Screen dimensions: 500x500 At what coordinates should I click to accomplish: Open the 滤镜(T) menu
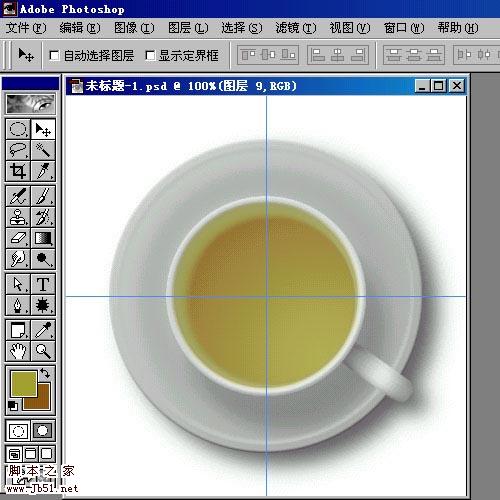coord(296,28)
